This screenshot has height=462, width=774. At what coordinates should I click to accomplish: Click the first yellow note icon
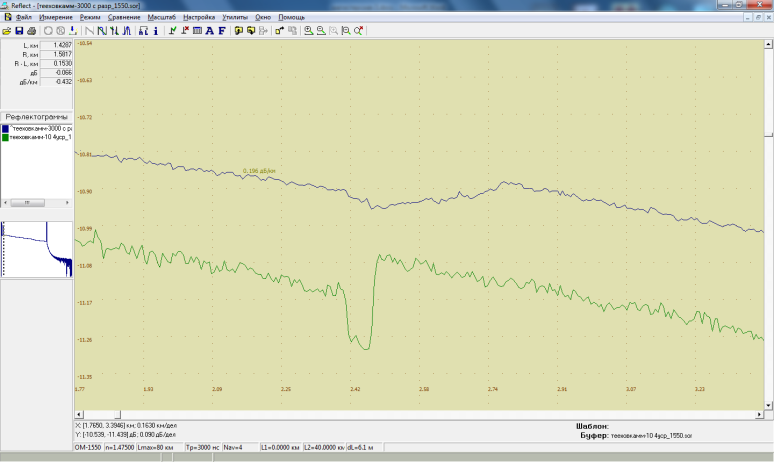(238, 31)
